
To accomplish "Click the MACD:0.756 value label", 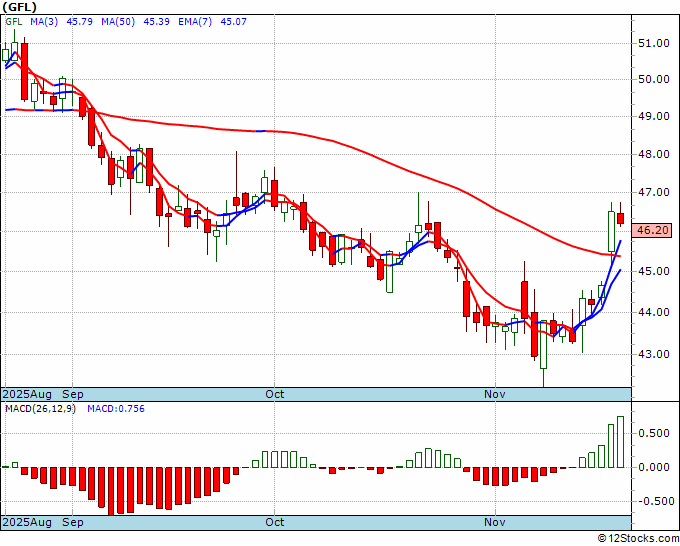I will pyautogui.click(x=116, y=409).
